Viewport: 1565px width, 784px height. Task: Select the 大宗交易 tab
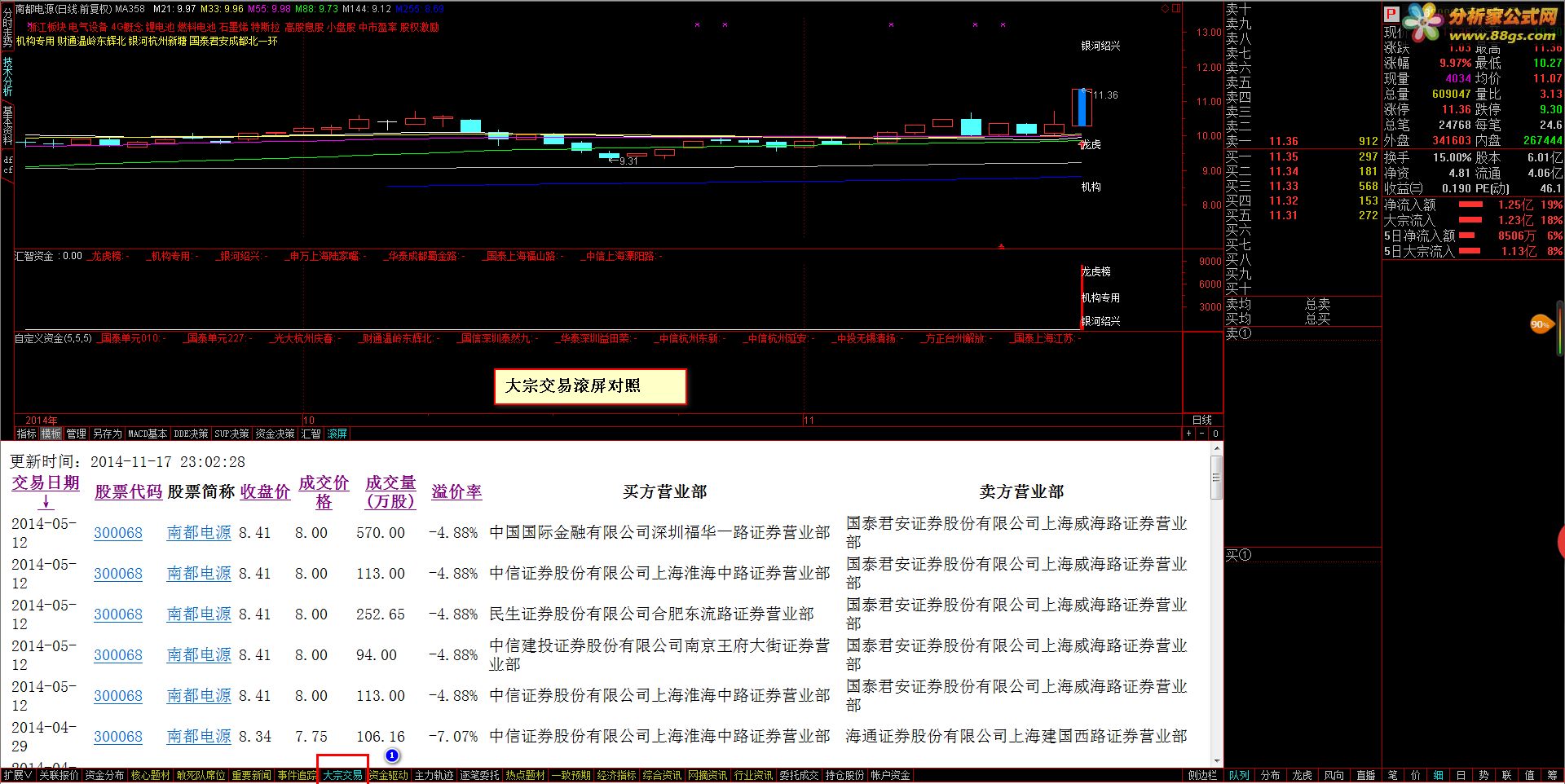pyautogui.click(x=343, y=775)
